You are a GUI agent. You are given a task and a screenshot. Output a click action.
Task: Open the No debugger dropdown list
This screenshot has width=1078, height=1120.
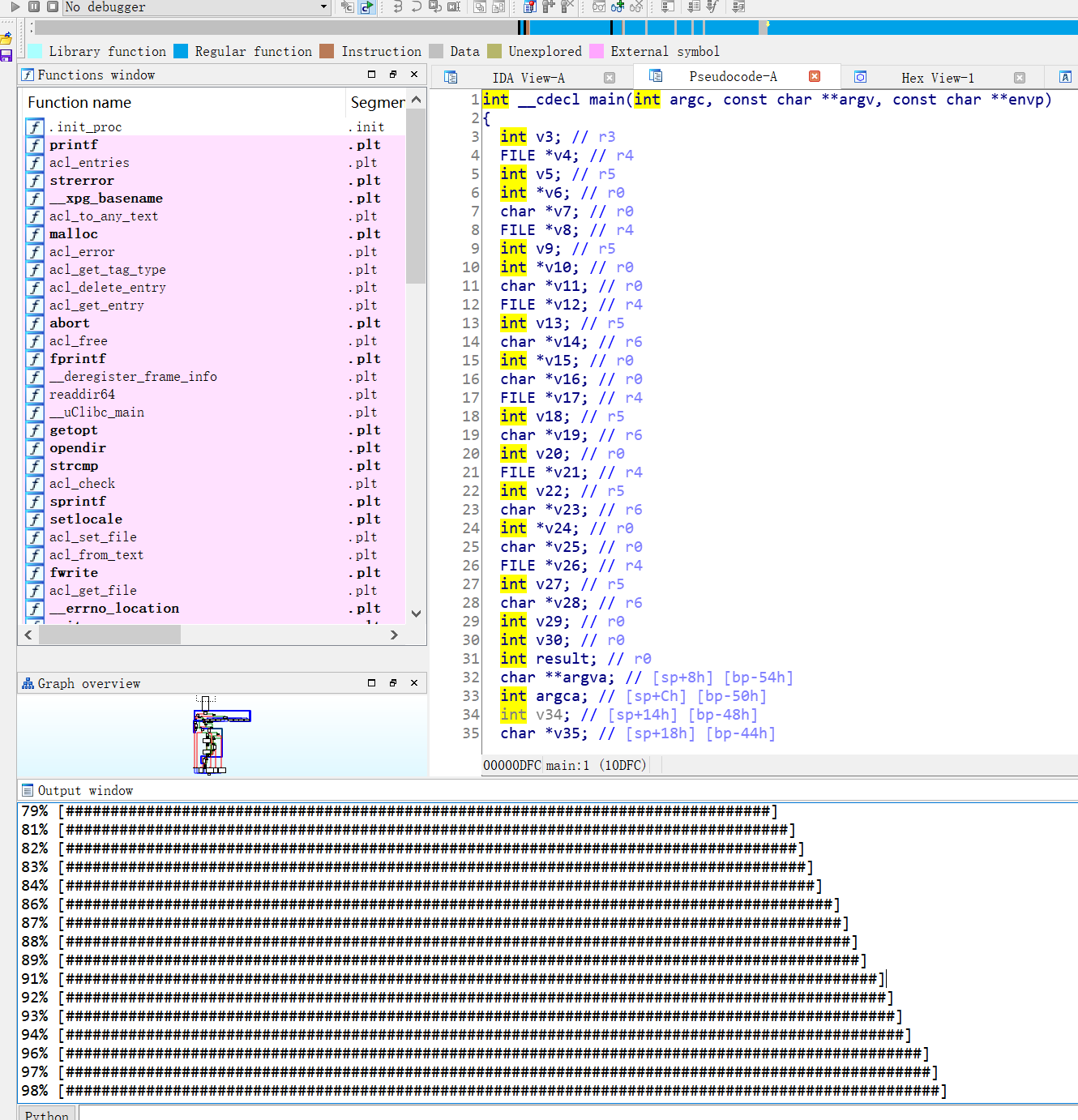tap(323, 7)
